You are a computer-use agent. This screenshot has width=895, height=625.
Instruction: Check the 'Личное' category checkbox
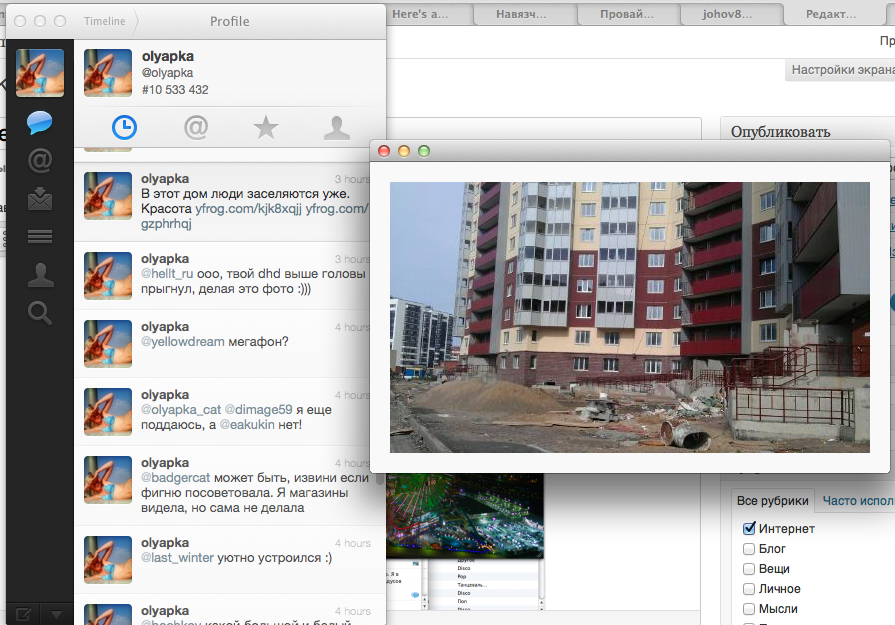click(749, 588)
